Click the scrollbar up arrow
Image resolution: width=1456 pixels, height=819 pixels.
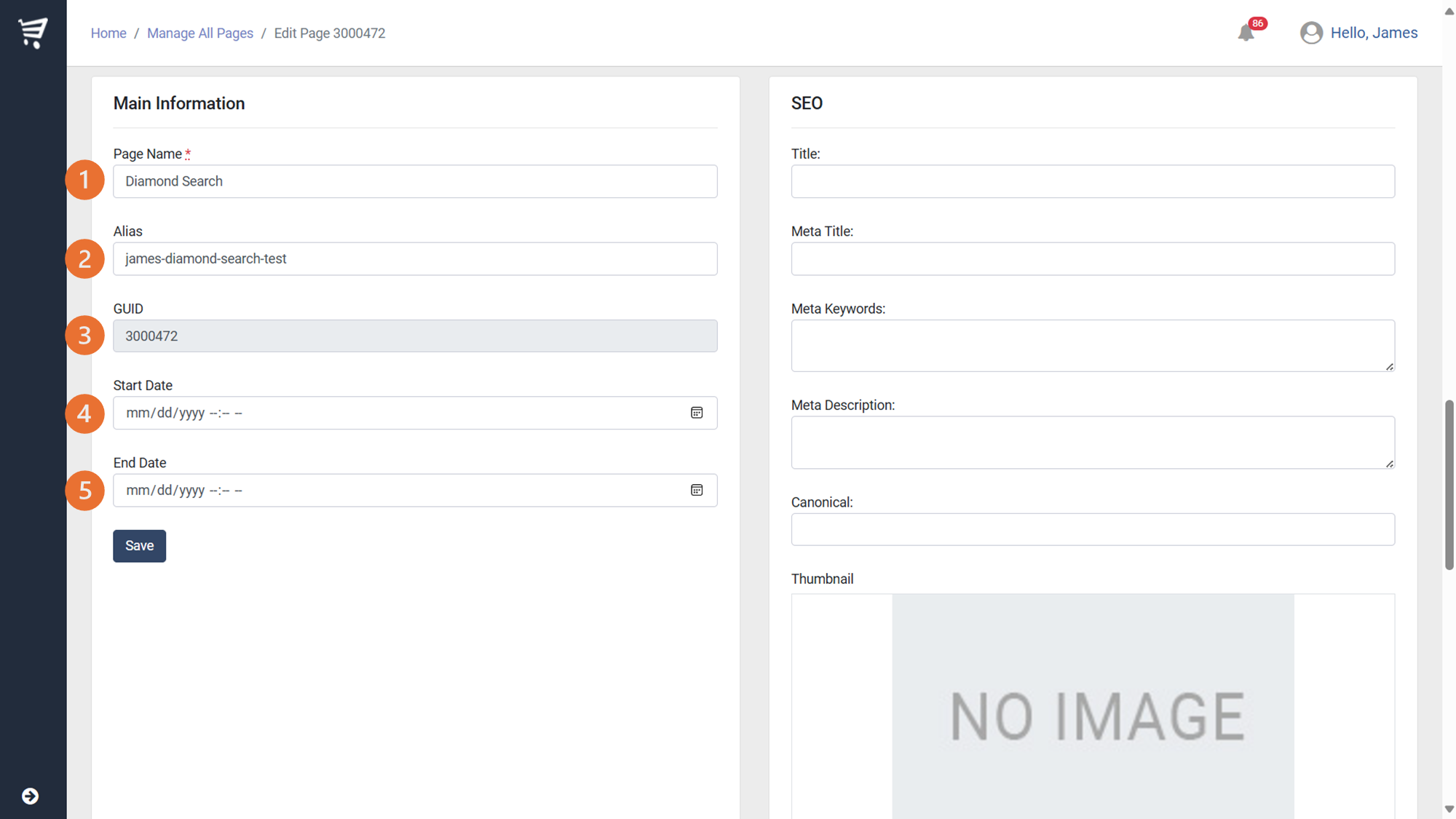tap(1449, 12)
